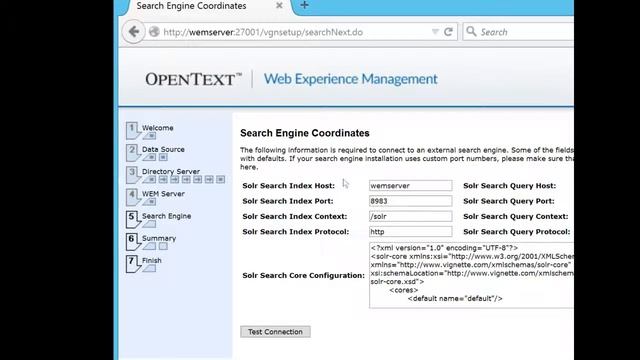640x360 pixels.
Task: Select Summary in wizard steps
Action: (159, 238)
